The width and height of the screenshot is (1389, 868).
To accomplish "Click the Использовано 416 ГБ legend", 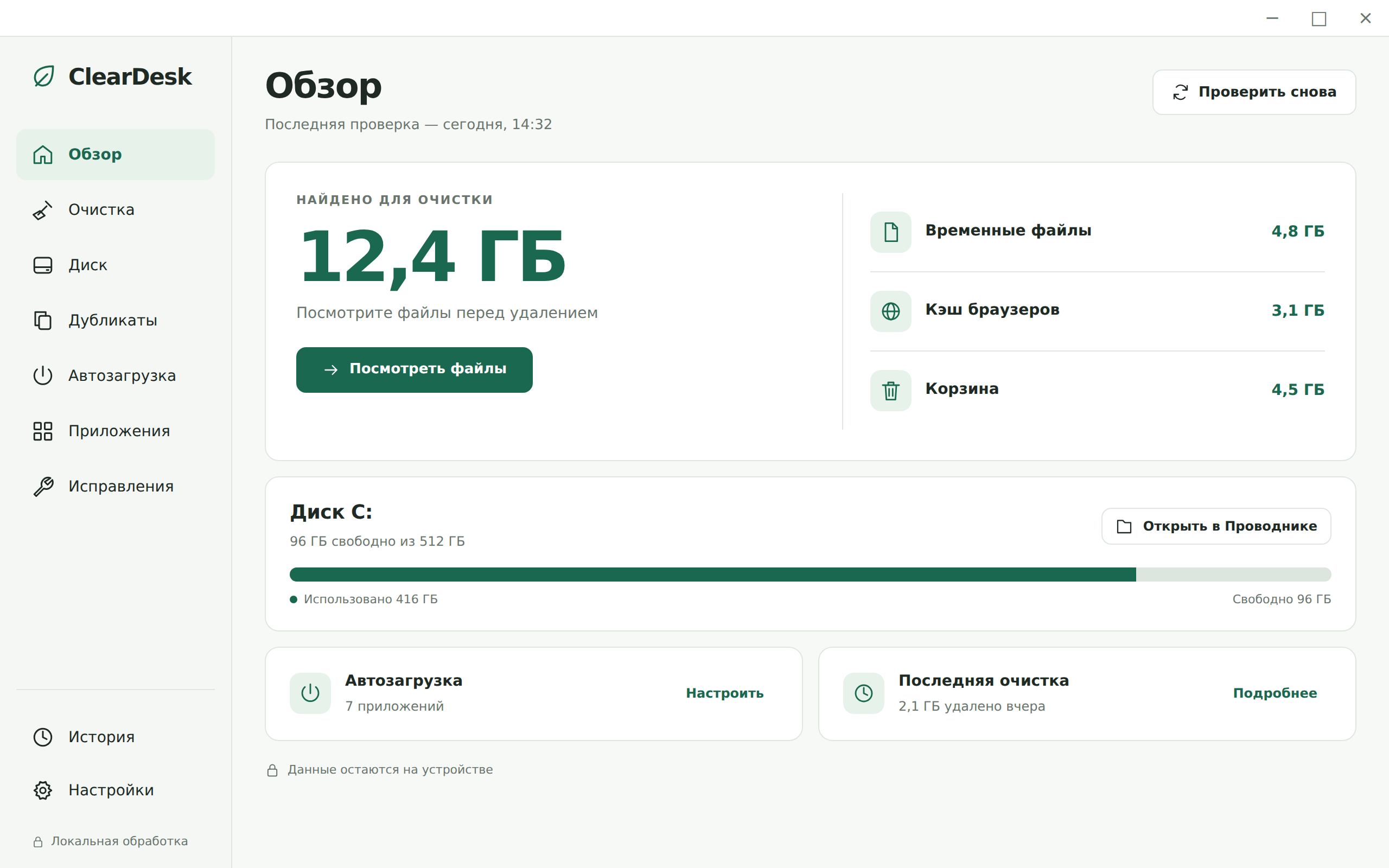I will (x=364, y=599).
